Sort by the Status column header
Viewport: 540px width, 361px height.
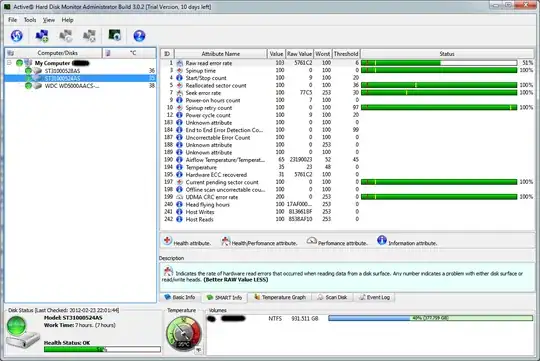pyautogui.click(x=447, y=54)
